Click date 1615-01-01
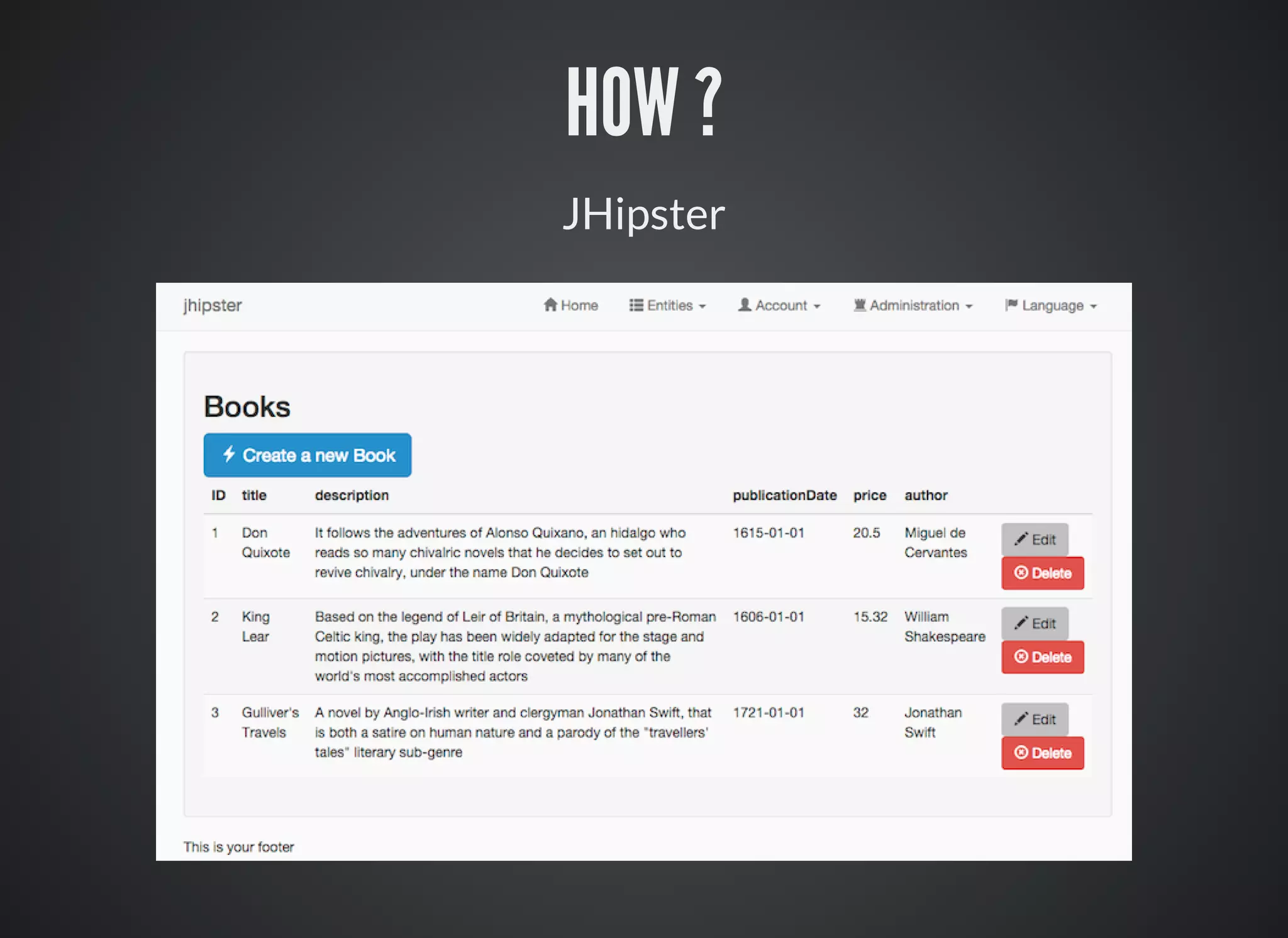 pyautogui.click(x=769, y=533)
